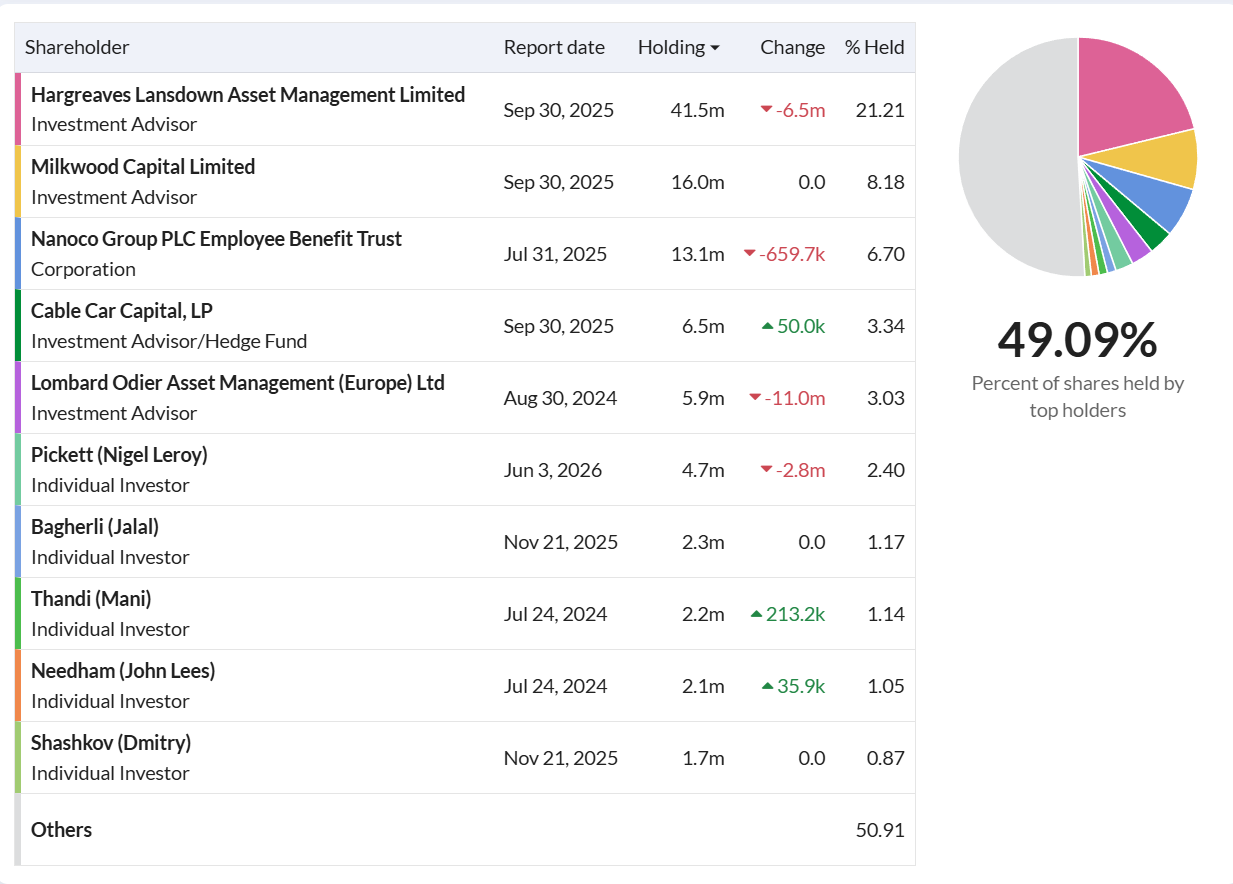Click the pink color bar of Hargreaves row
The width and height of the screenshot is (1233, 884).
click(18, 109)
